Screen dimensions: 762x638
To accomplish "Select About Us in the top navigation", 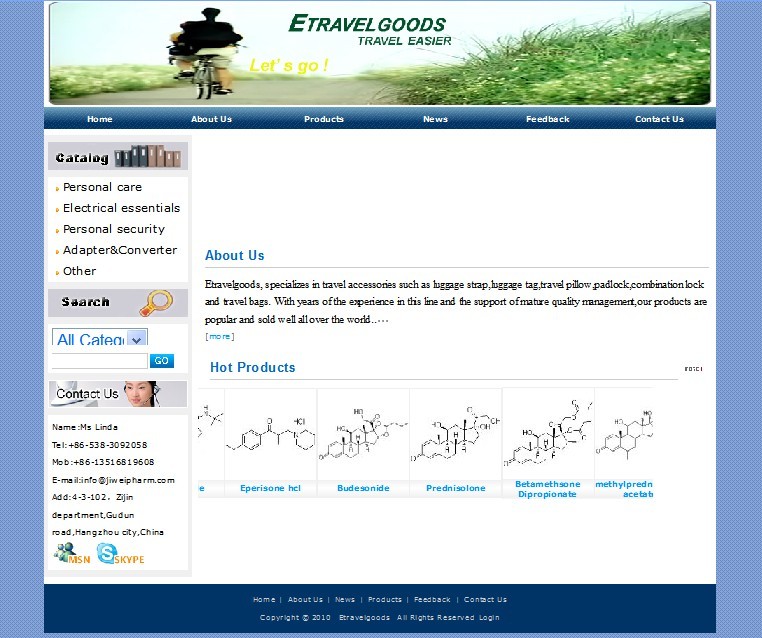I will pyautogui.click(x=211, y=119).
